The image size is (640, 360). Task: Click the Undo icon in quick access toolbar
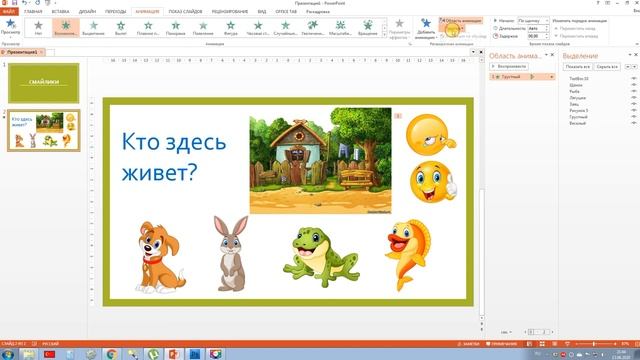(x=24, y=3)
